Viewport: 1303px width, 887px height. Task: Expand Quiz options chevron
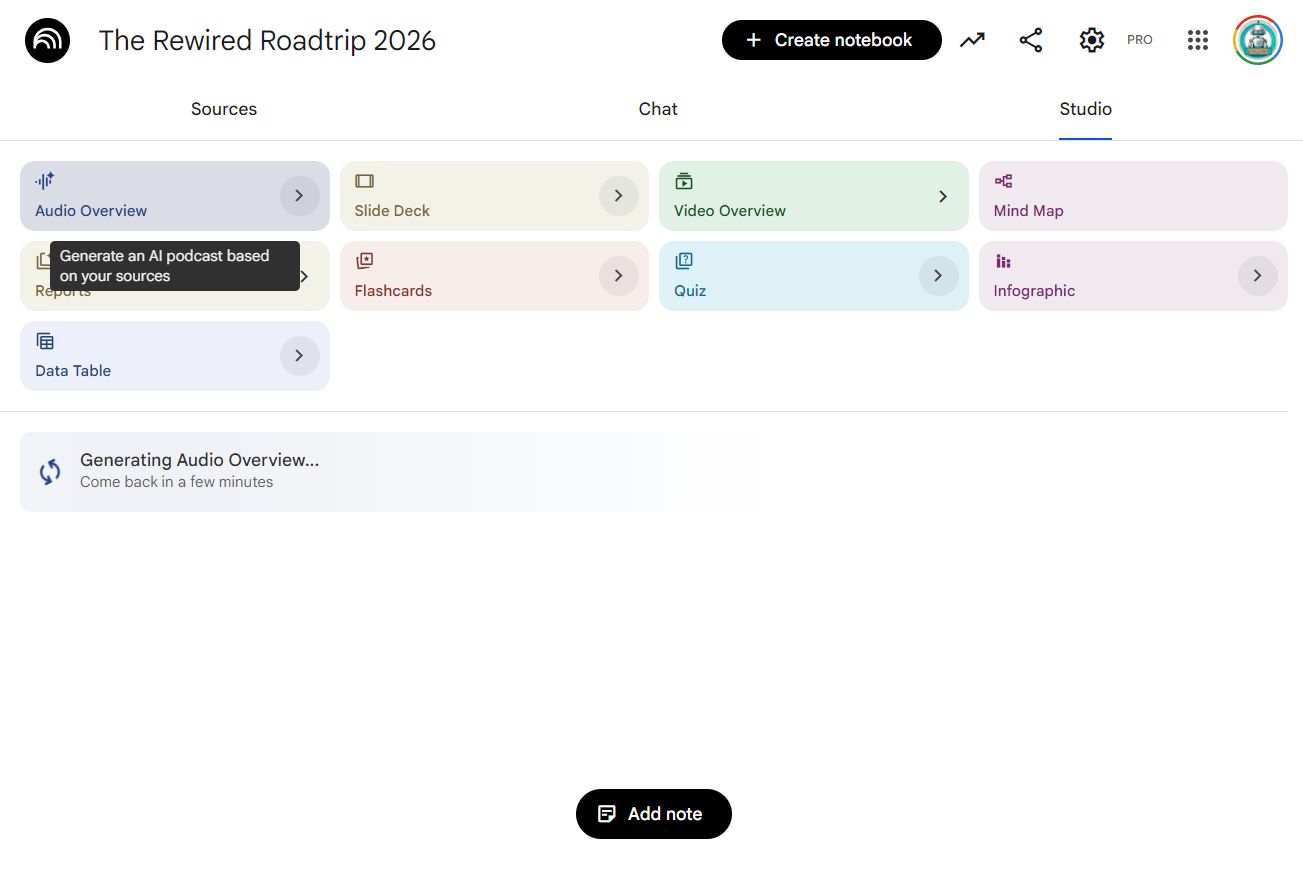pos(938,276)
